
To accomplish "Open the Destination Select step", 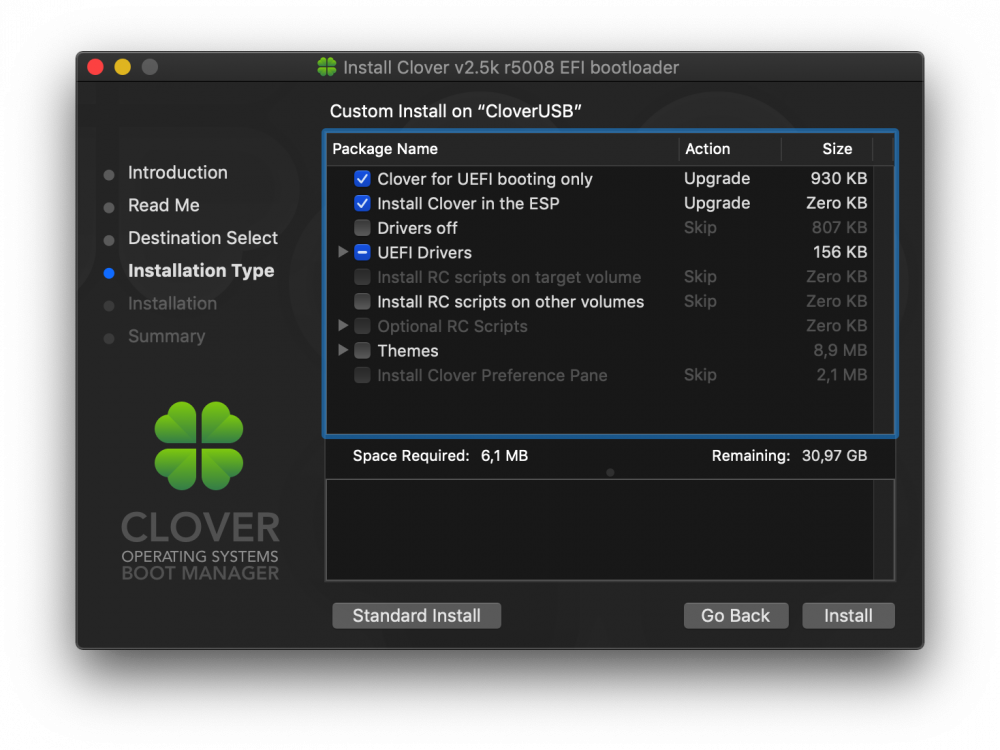I will point(203,238).
